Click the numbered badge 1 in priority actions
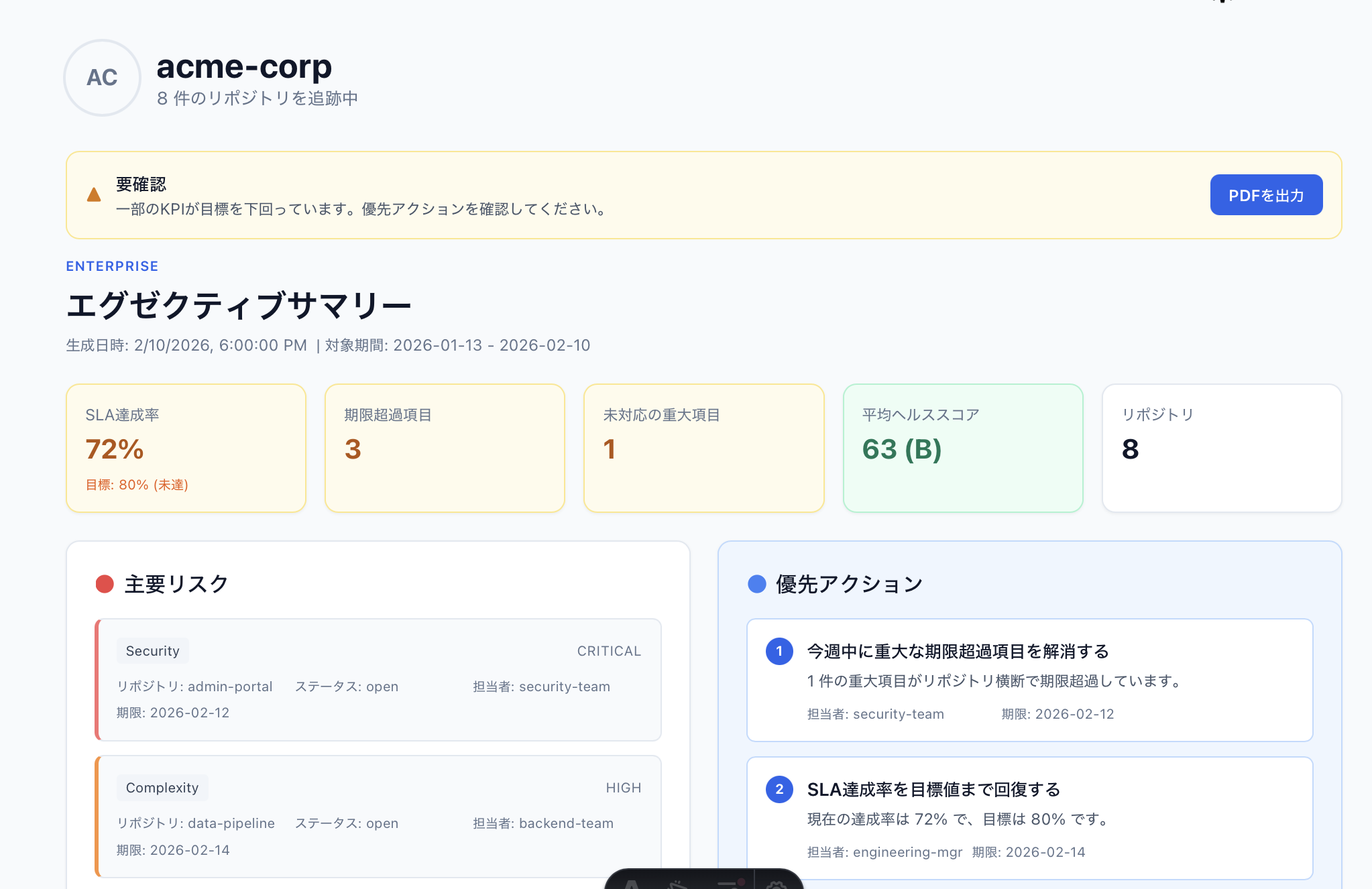The height and width of the screenshot is (889, 1372). tap(779, 651)
